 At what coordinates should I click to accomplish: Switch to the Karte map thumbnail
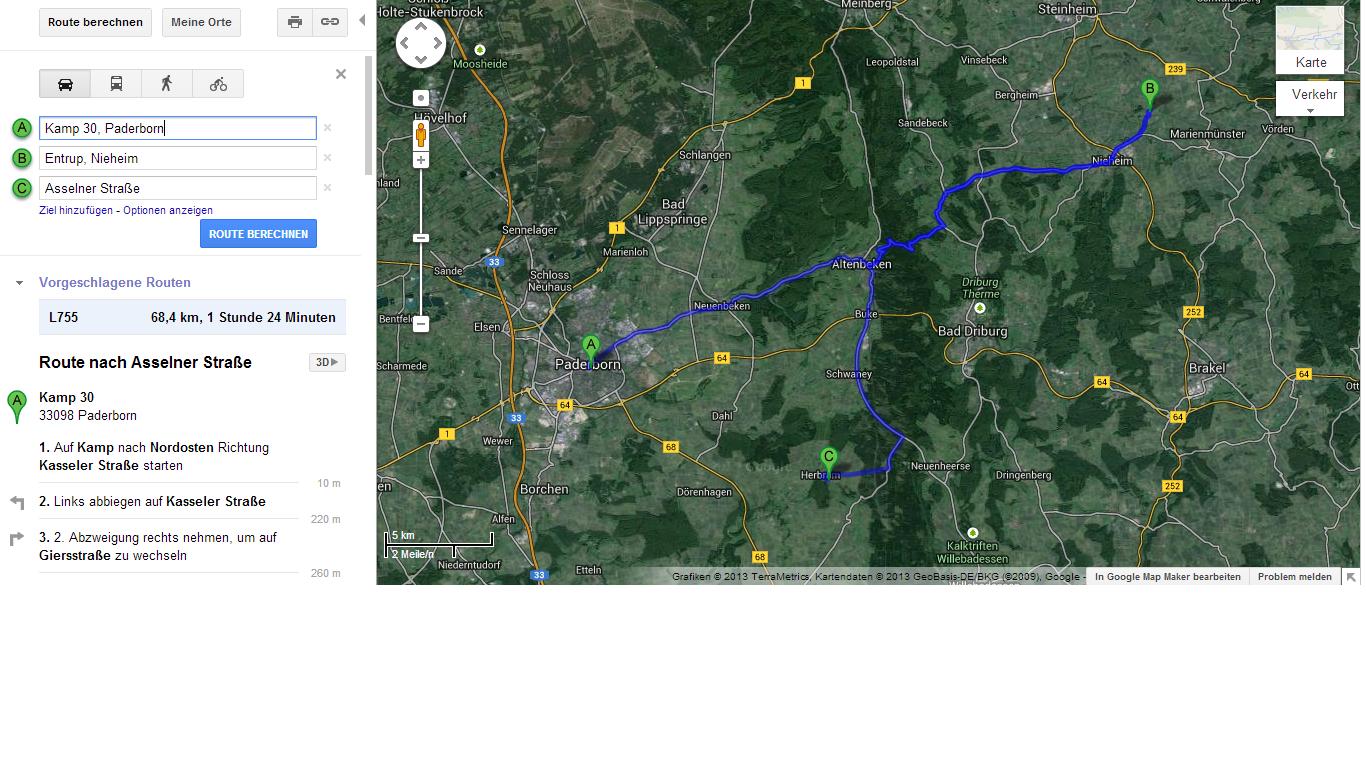tap(1310, 41)
